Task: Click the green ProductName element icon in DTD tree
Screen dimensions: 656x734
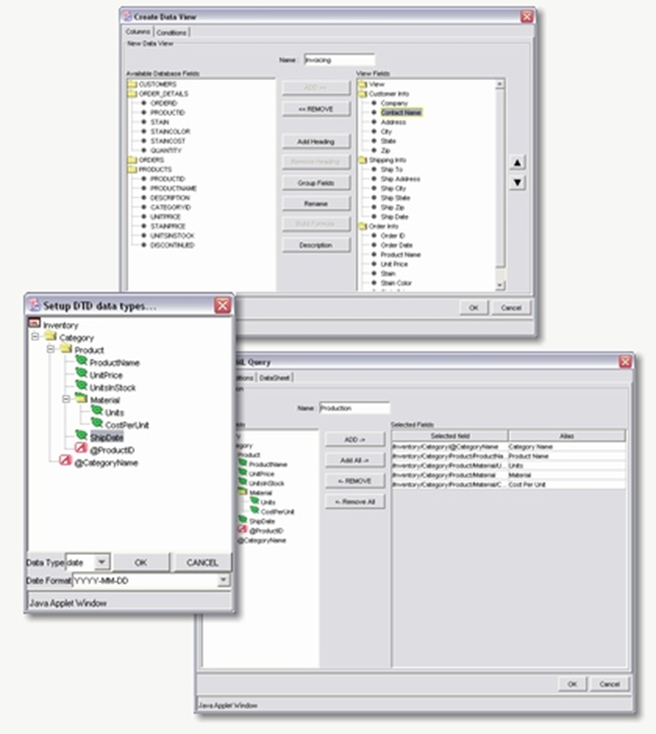Action: [x=81, y=363]
